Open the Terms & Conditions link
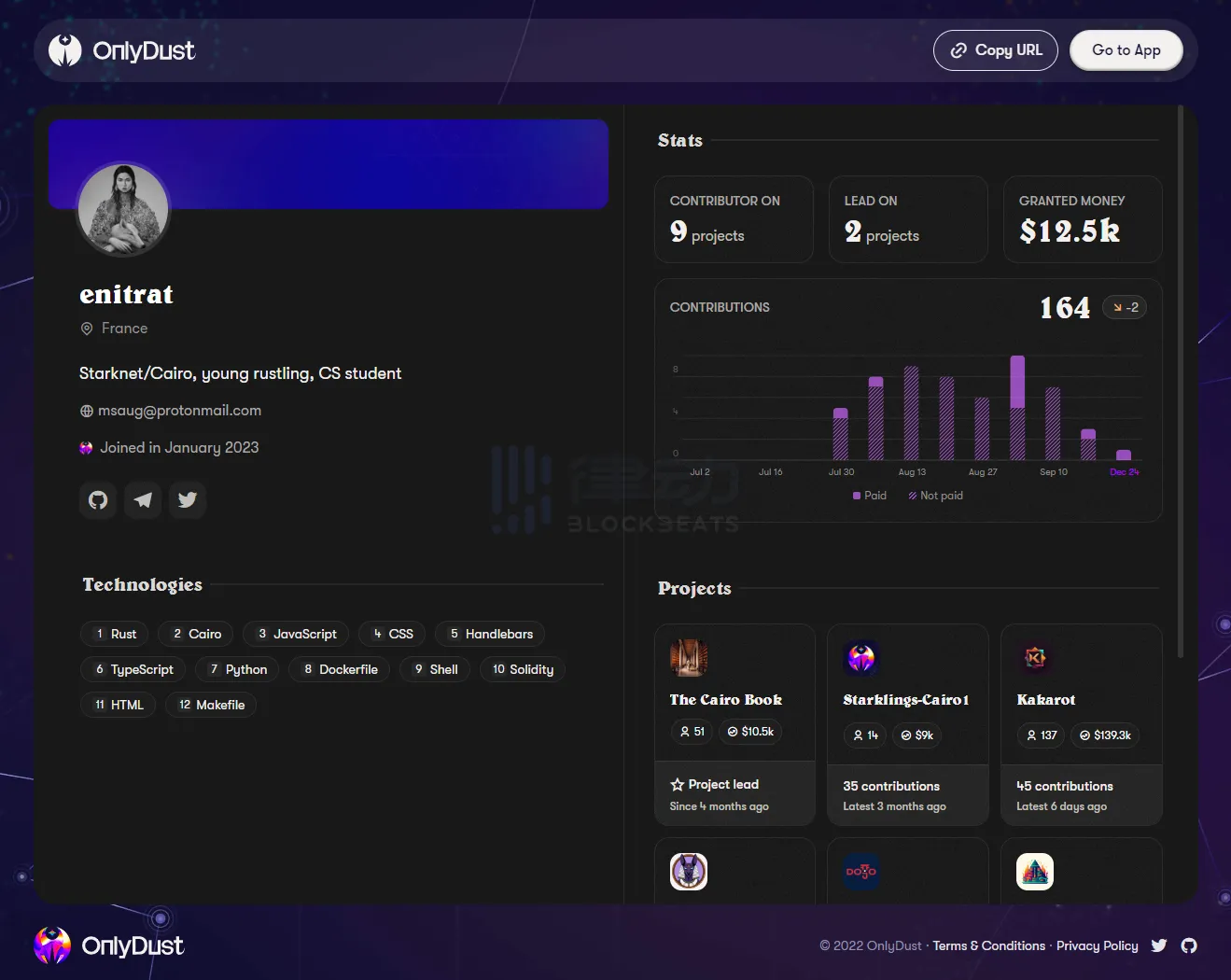The image size is (1231, 980). [x=988, y=945]
